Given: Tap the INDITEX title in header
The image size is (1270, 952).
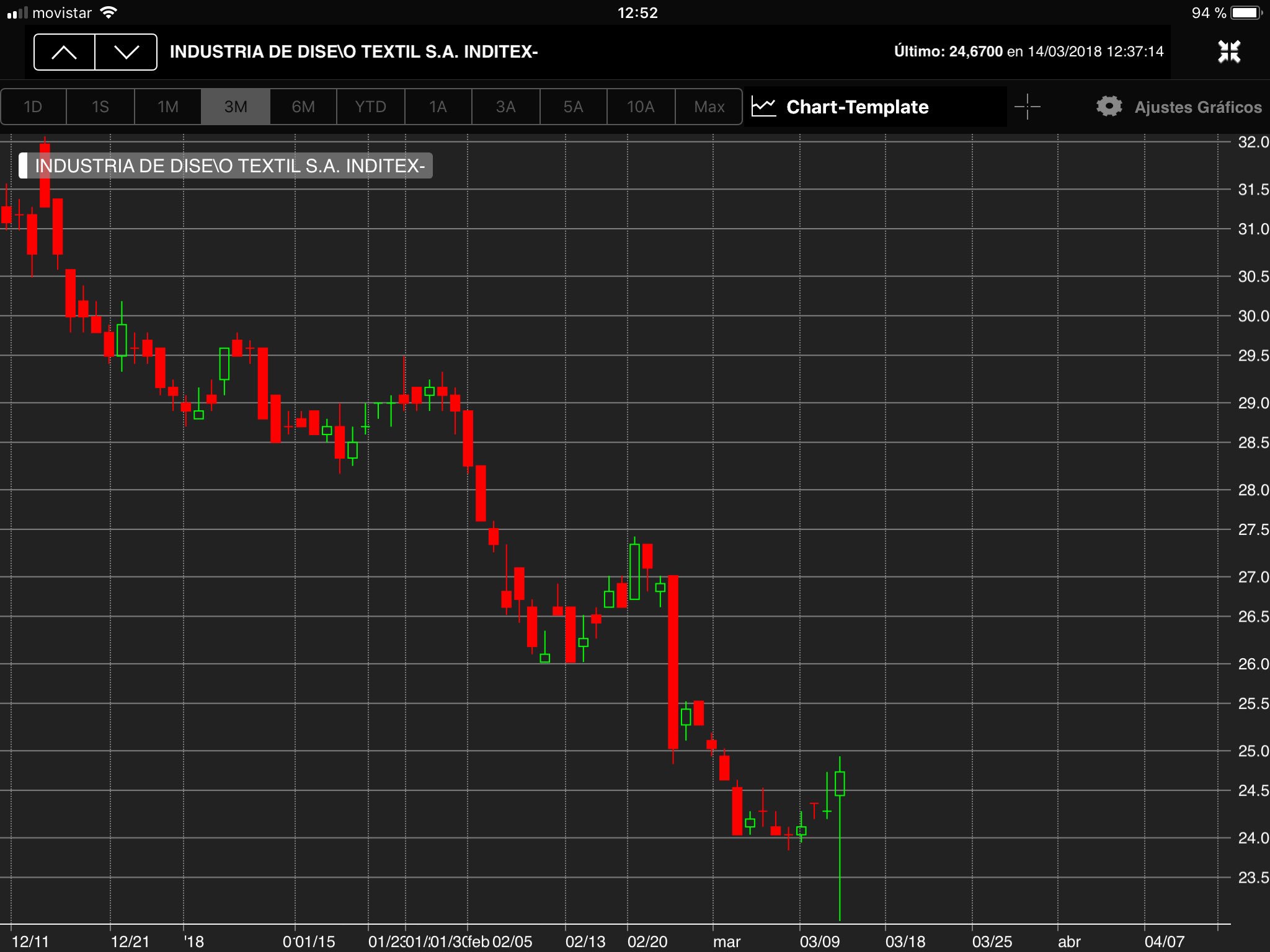Looking at the screenshot, I should click(353, 51).
